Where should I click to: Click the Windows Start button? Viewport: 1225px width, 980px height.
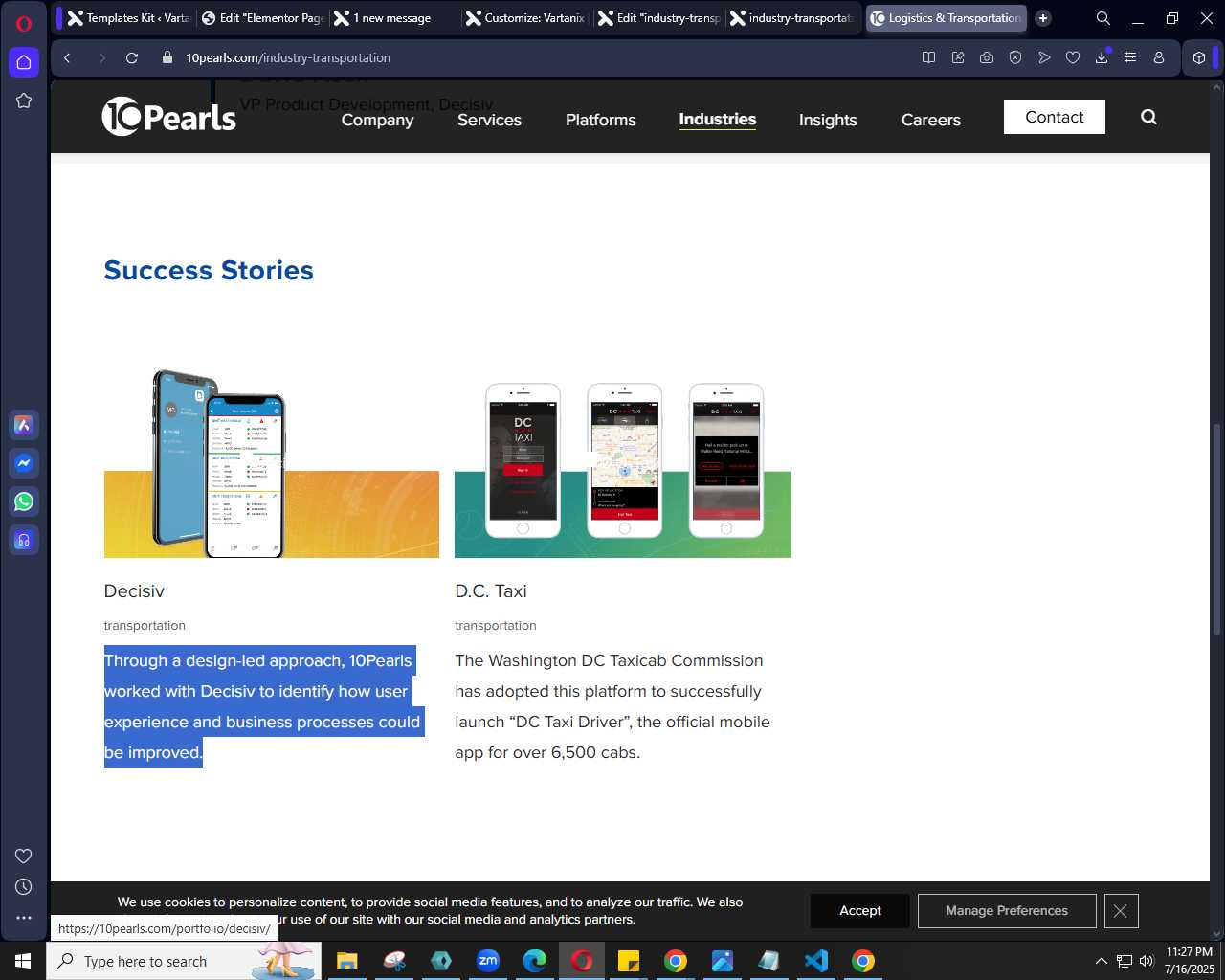23,961
